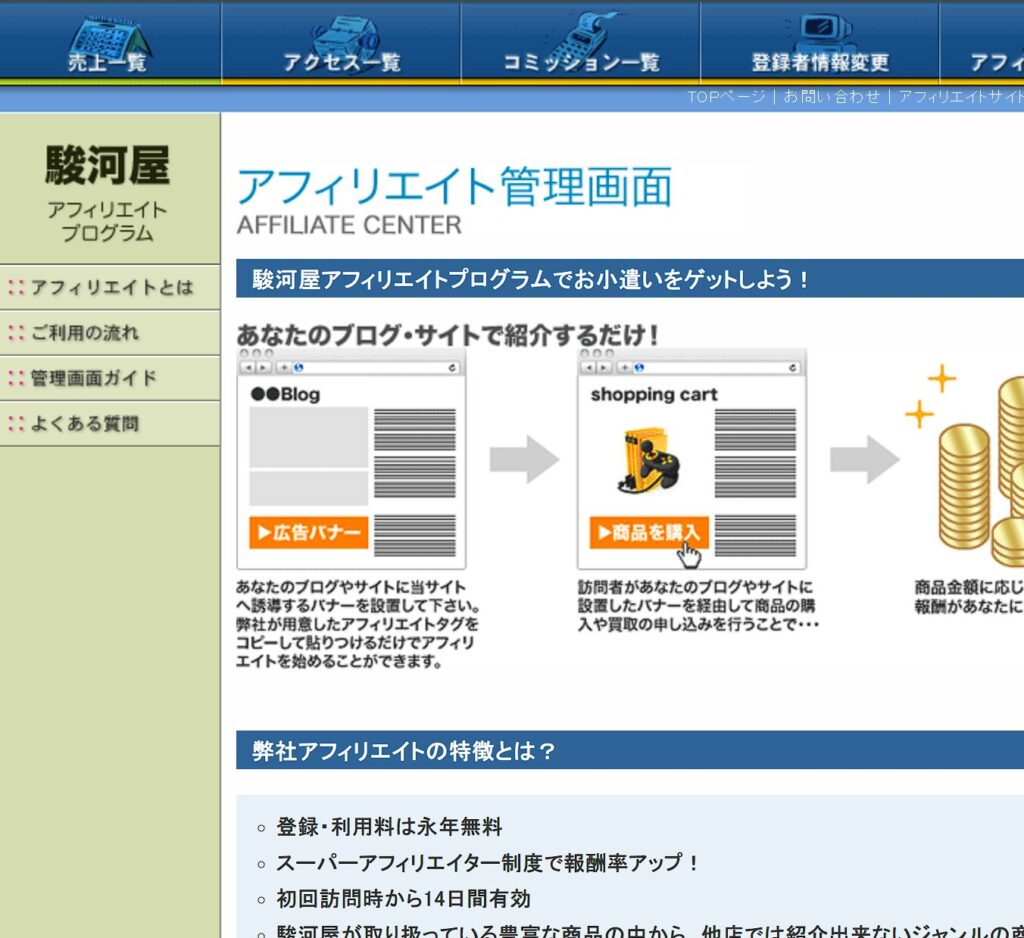Click the first gray arrow graphic
1024x938 pixels.
pos(524,460)
